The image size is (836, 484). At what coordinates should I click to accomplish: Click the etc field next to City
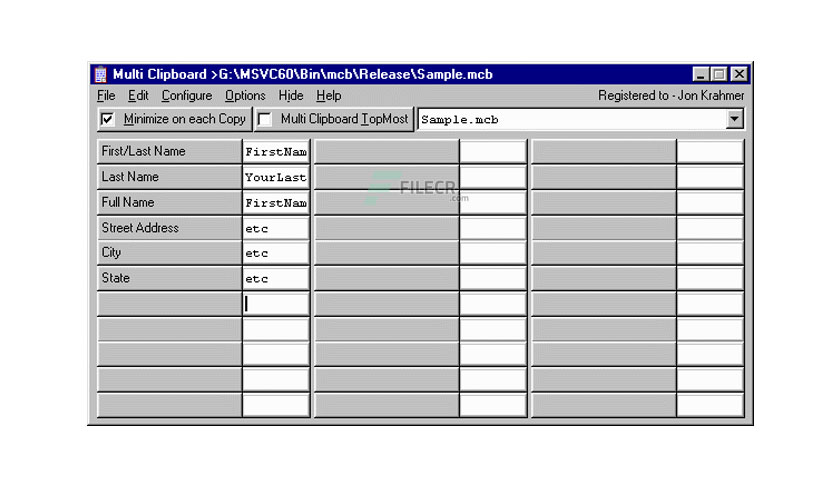[276, 253]
